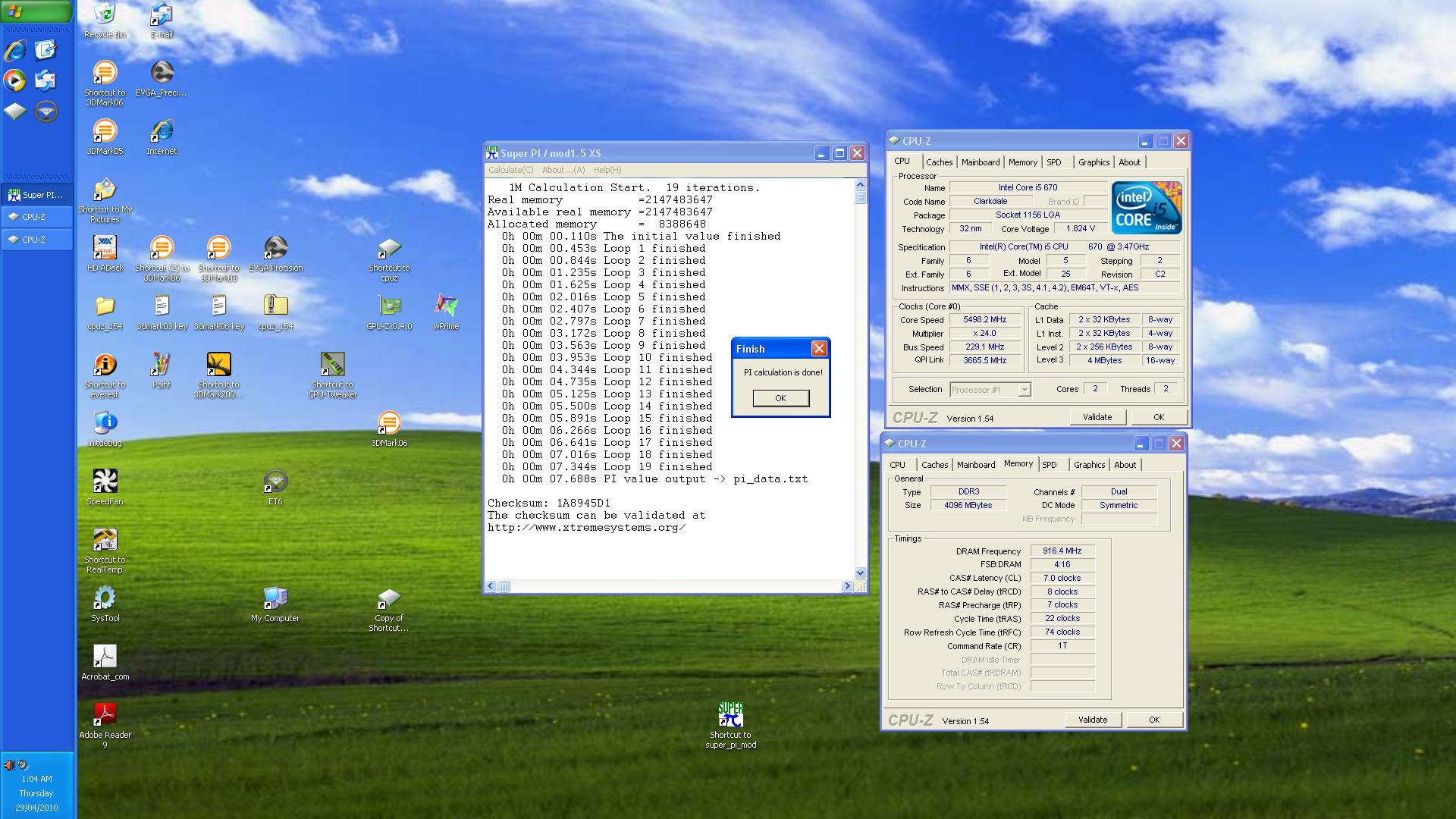Switch to Caches tab in top CPU-Z

(x=939, y=162)
